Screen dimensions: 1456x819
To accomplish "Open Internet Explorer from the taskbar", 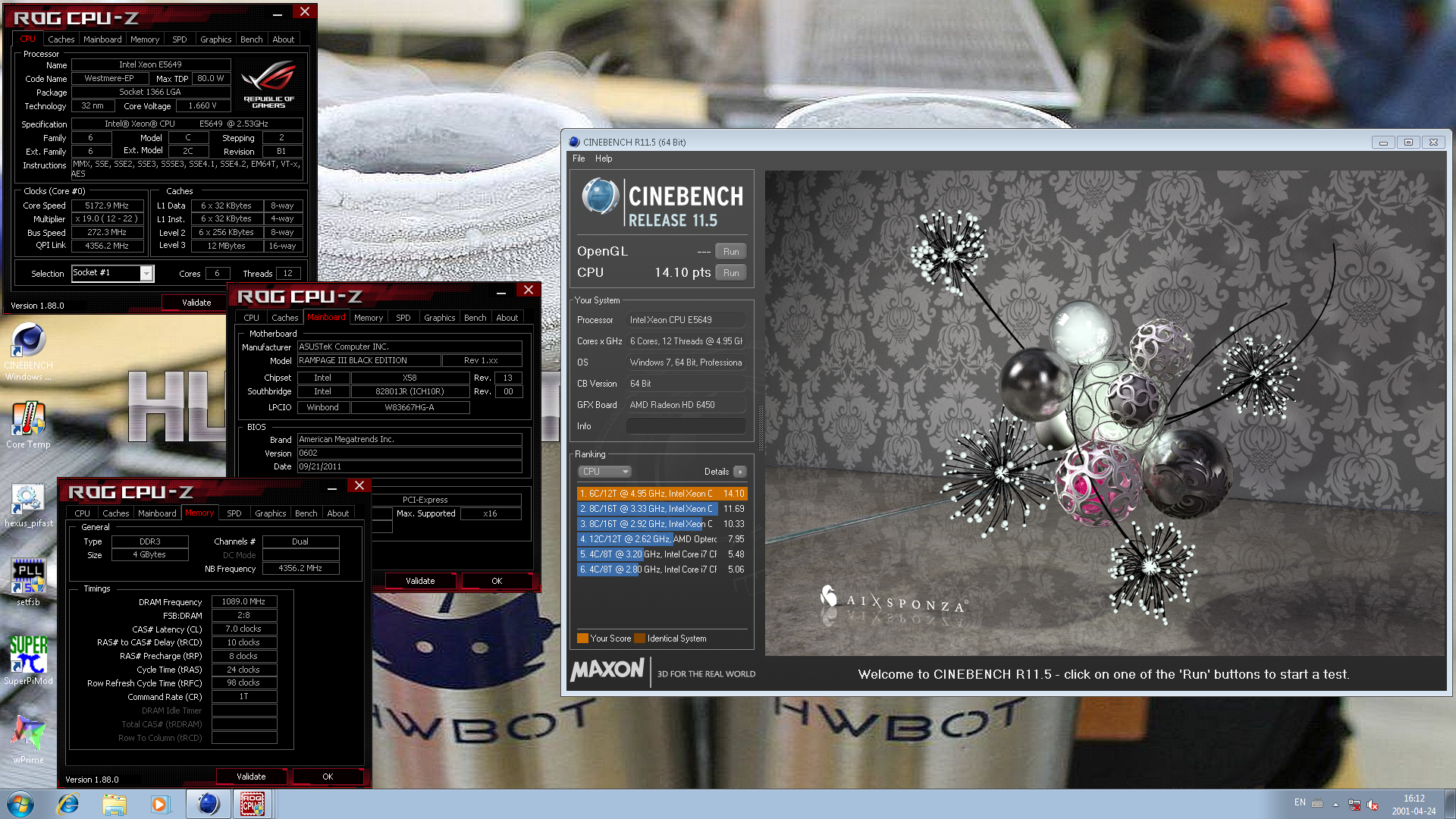I will tap(68, 804).
